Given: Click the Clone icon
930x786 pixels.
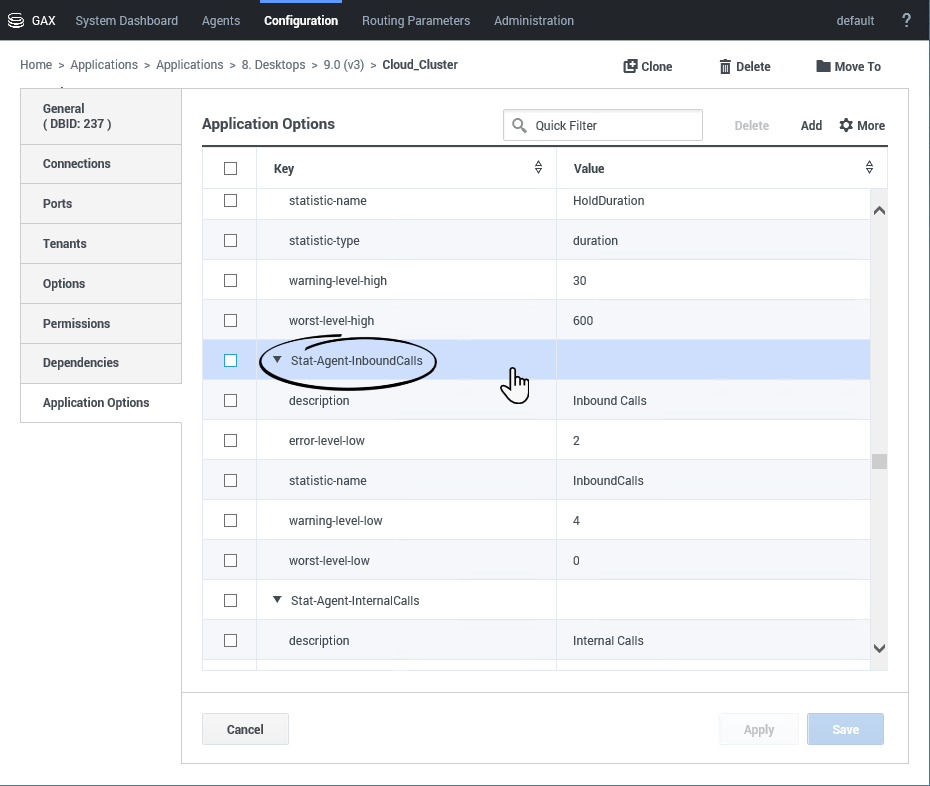Looking at the screenshot, I should coord(630,66).
